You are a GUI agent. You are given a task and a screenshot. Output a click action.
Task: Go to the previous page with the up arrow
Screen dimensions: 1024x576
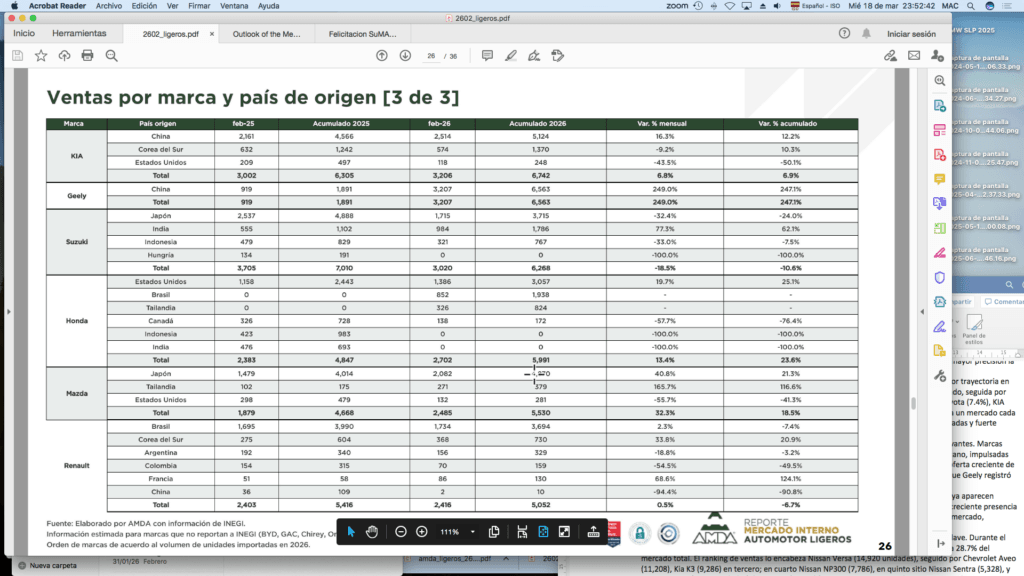coord(381,55)
